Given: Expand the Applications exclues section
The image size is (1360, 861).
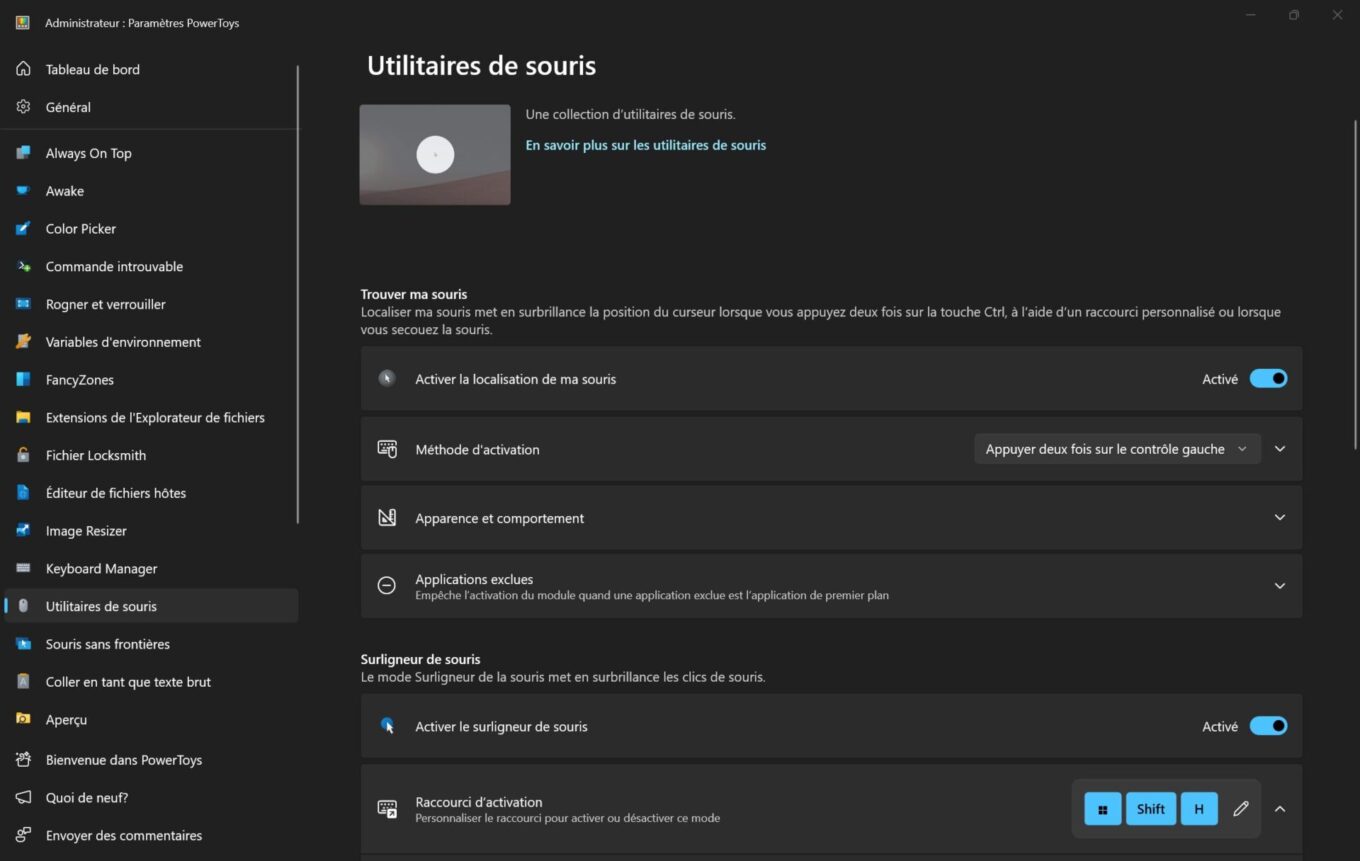Looking at the screenshot, I should [1280, 586].
